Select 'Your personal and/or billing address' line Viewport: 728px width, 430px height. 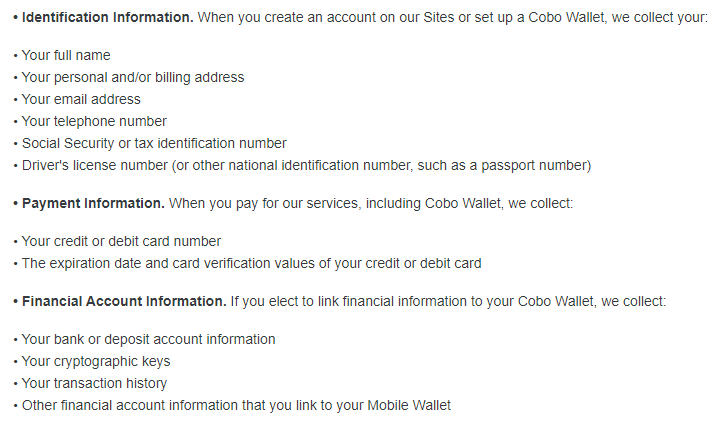[x=133, y=77]
